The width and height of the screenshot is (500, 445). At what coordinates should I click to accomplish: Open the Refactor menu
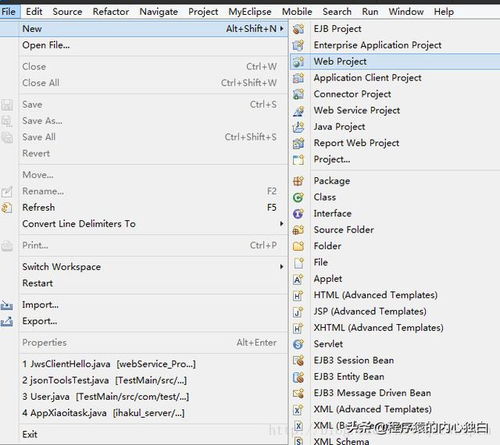pos(111,12)
